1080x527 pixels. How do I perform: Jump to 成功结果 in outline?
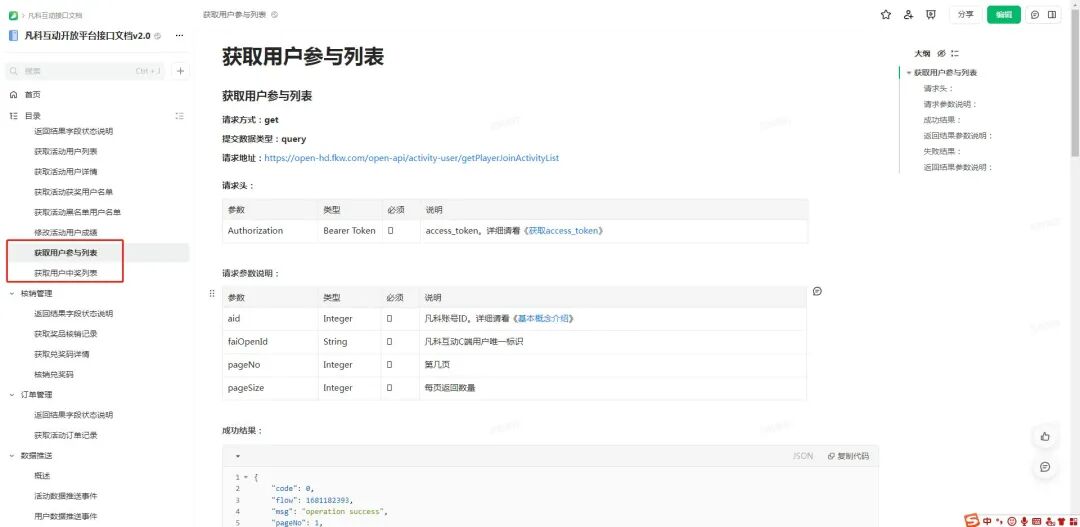(x=942, y=120)
